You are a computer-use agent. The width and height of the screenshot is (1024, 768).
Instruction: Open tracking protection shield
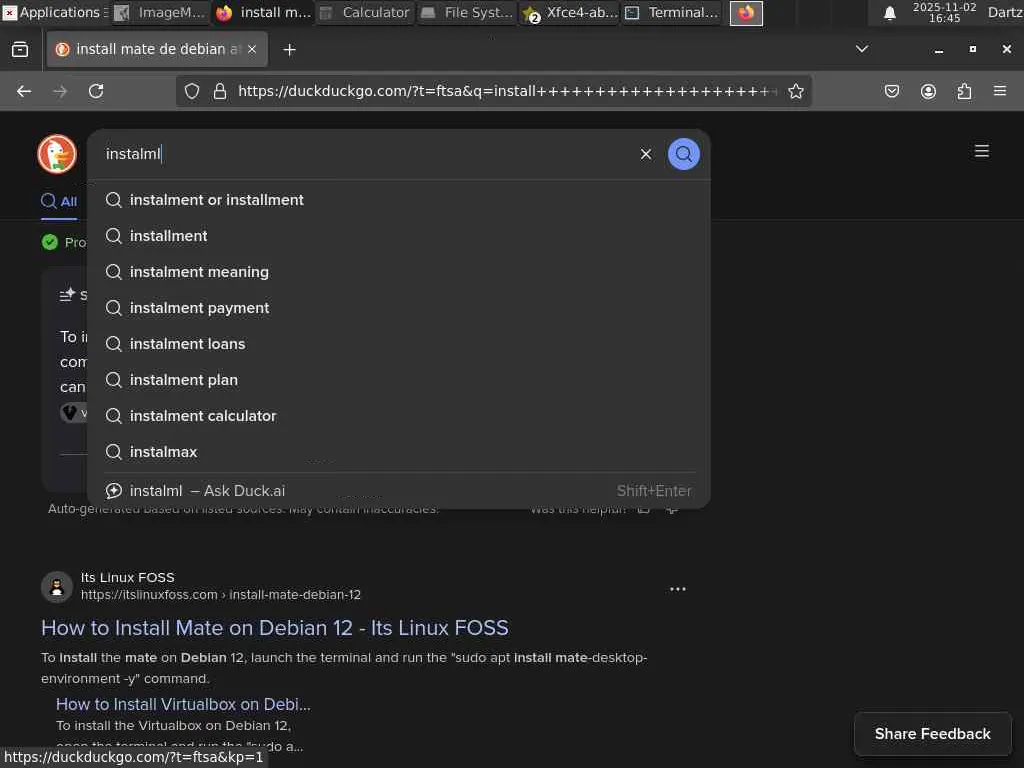point(191,91)
